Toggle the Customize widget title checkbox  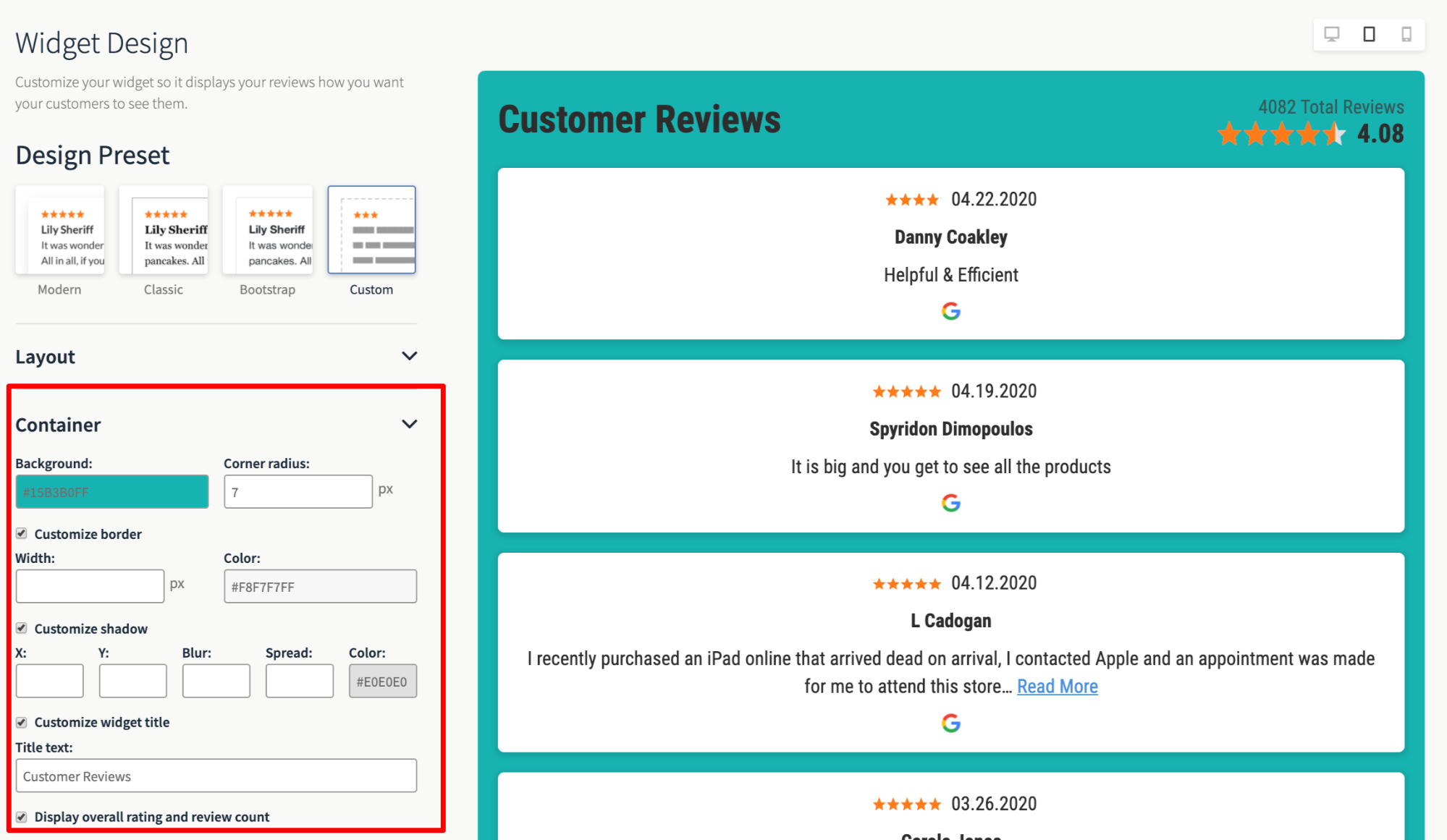(x=22, y=722)
